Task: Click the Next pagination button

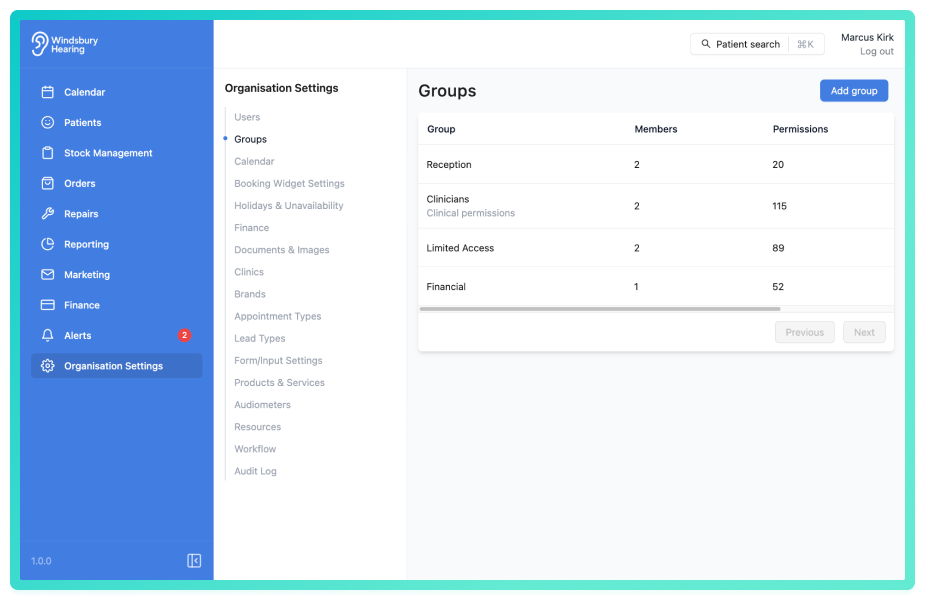Action: coord(864,332)
